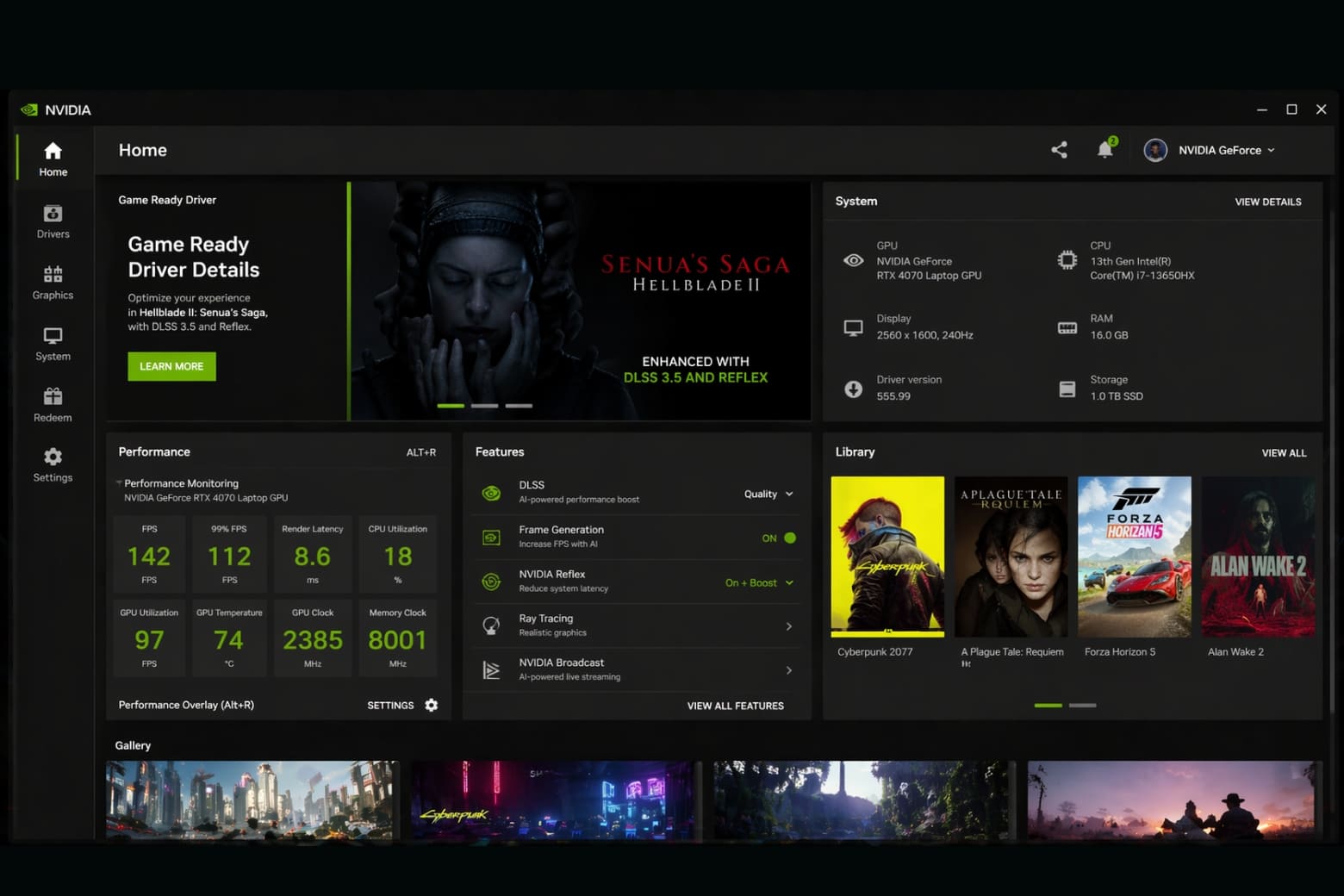Click driver version 555.99 text
Viewport: 1344px width, 896px height.
point(893,396)
